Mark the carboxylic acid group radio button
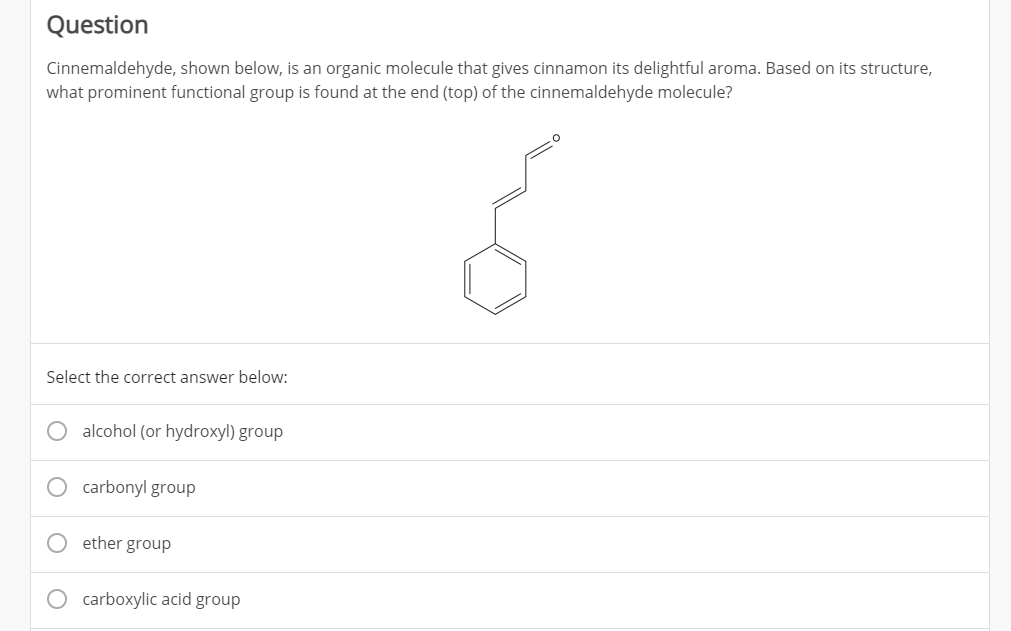Viewport: 1011px width, 631px height. tap(59, 600)
